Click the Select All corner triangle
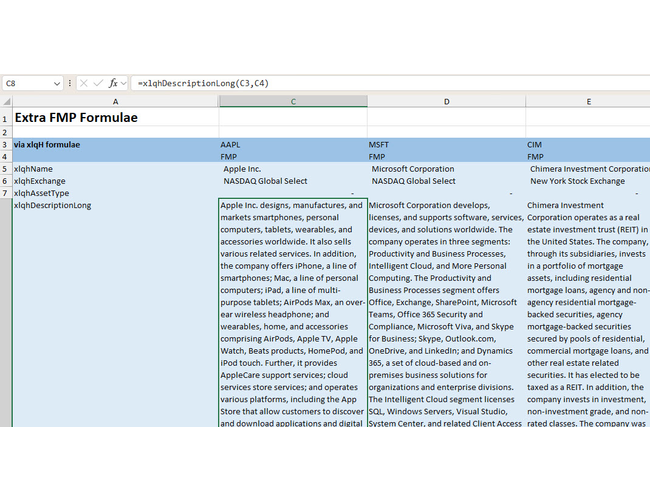This screenshot has height=500, width=650. click(6, 102)
